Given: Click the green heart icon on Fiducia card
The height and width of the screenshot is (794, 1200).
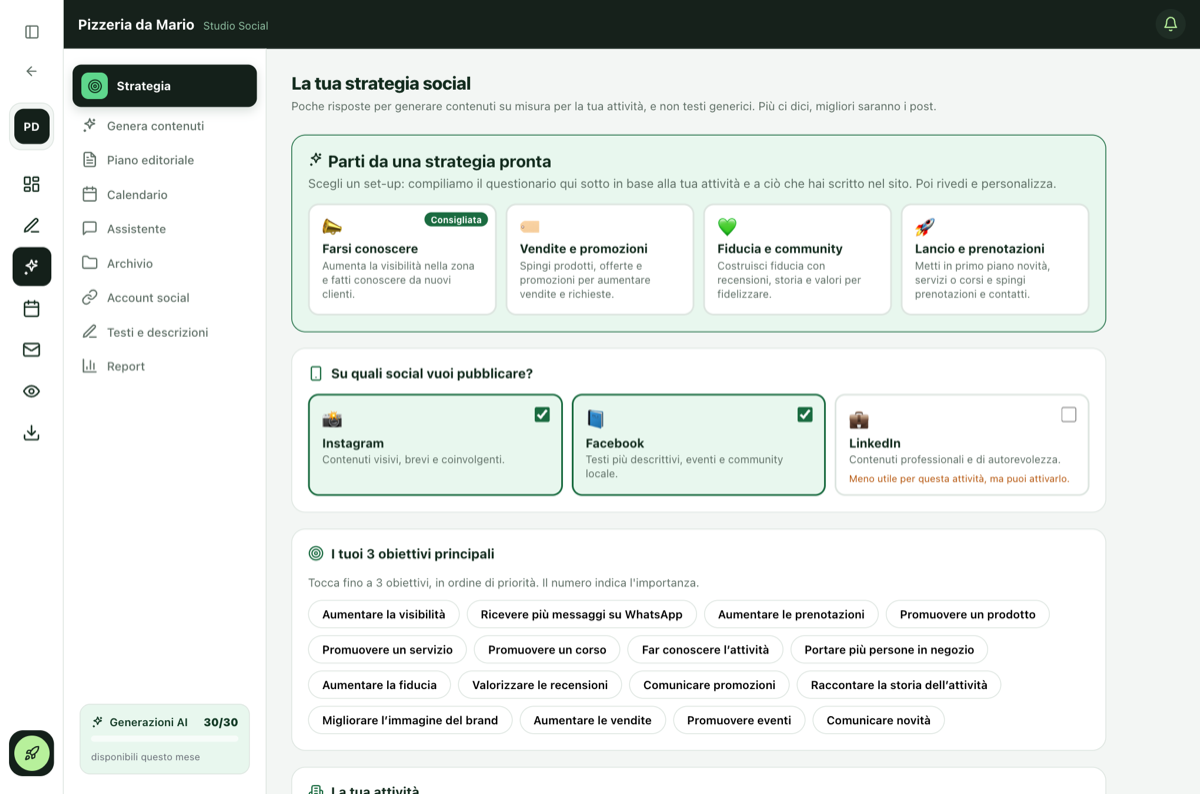Looking at the screenshot, I should (x=727, y=227).
